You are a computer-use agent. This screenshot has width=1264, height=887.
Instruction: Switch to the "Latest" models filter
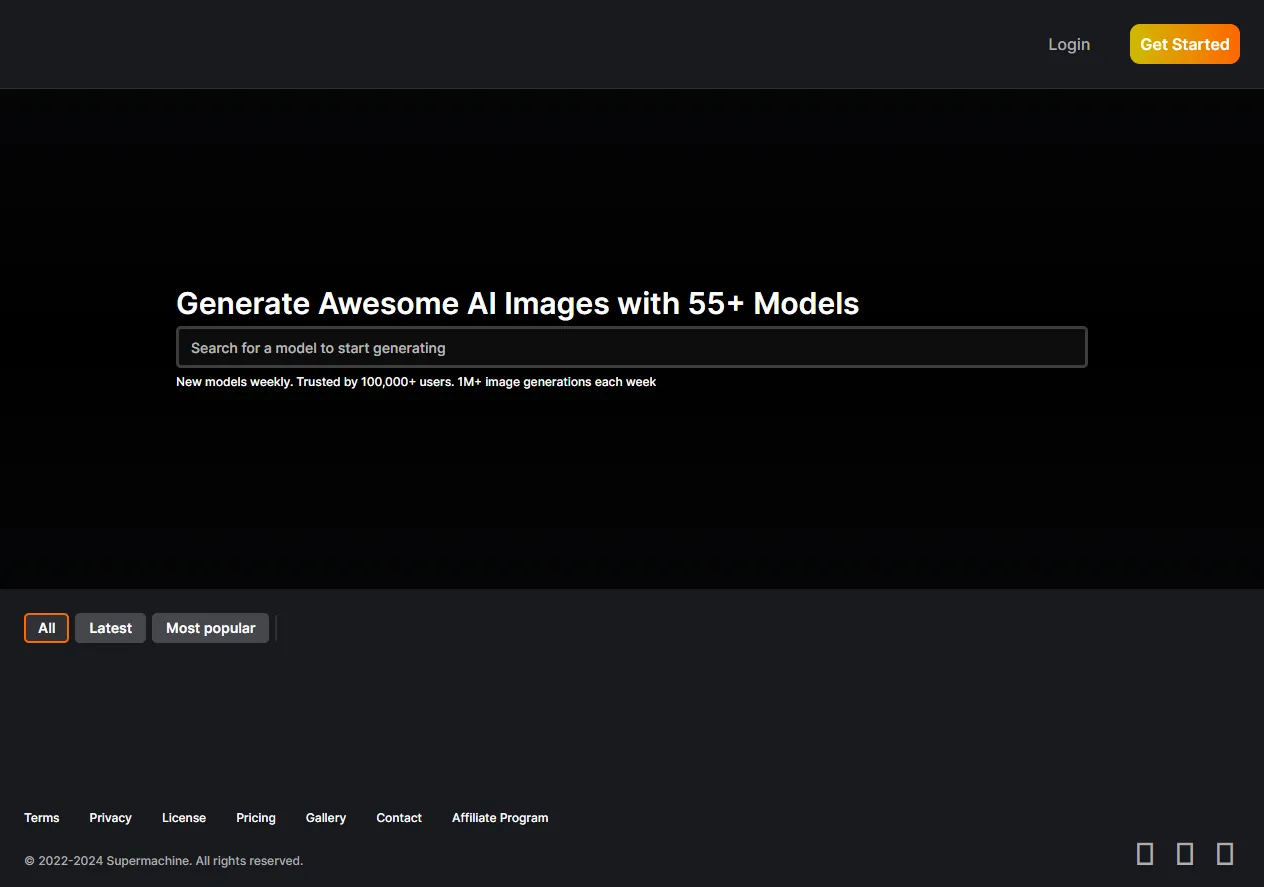110,628
